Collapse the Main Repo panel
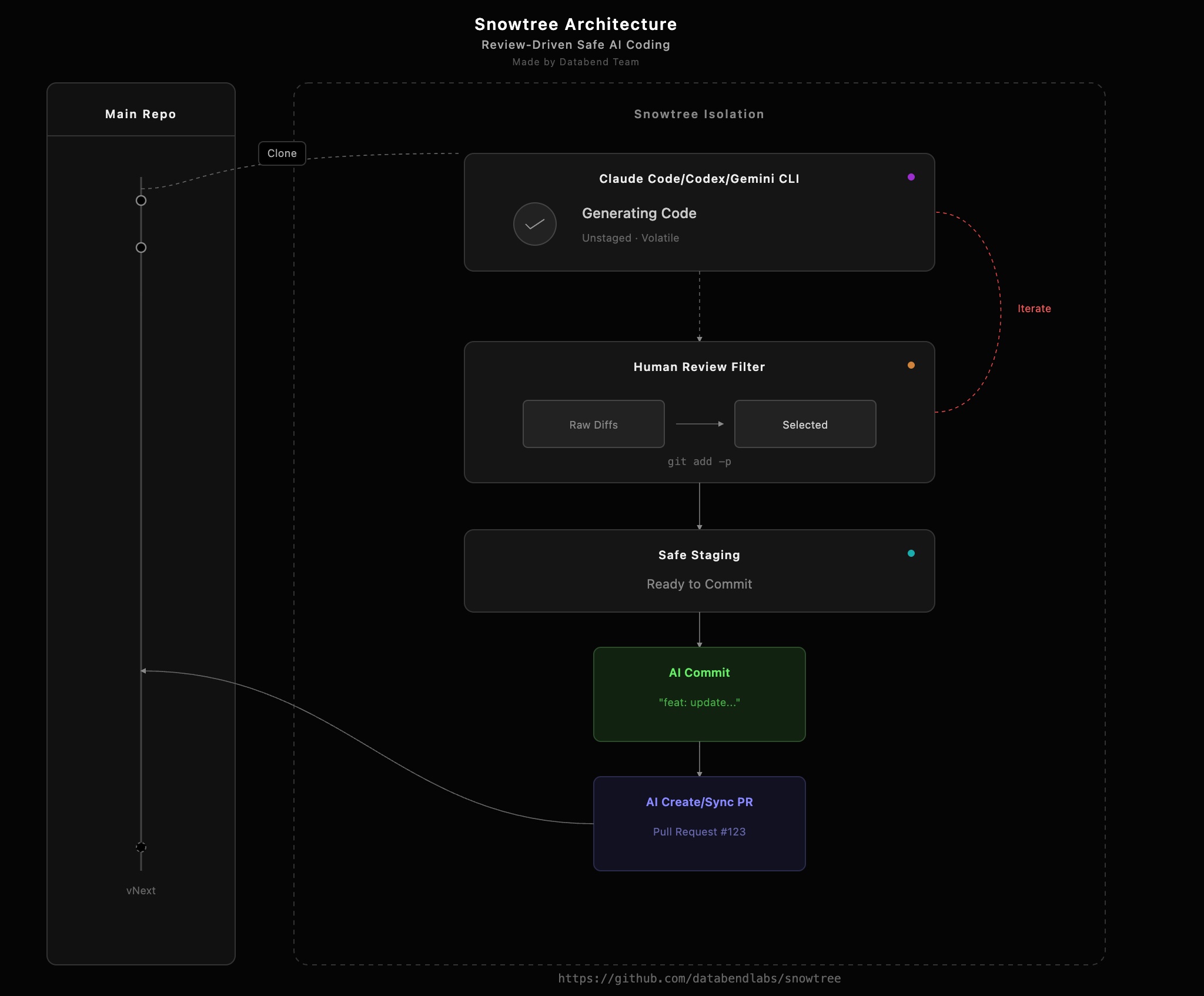The image size is (1204, 996). pyautogui.click(x=141, y=114)
